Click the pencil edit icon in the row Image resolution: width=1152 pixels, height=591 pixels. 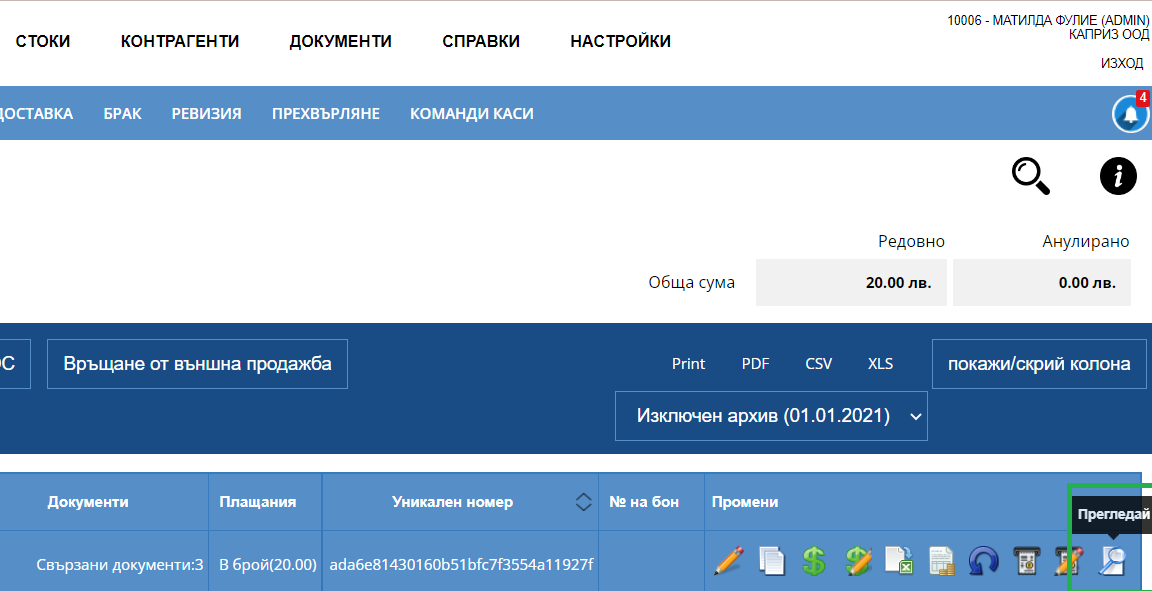point(728,561)
